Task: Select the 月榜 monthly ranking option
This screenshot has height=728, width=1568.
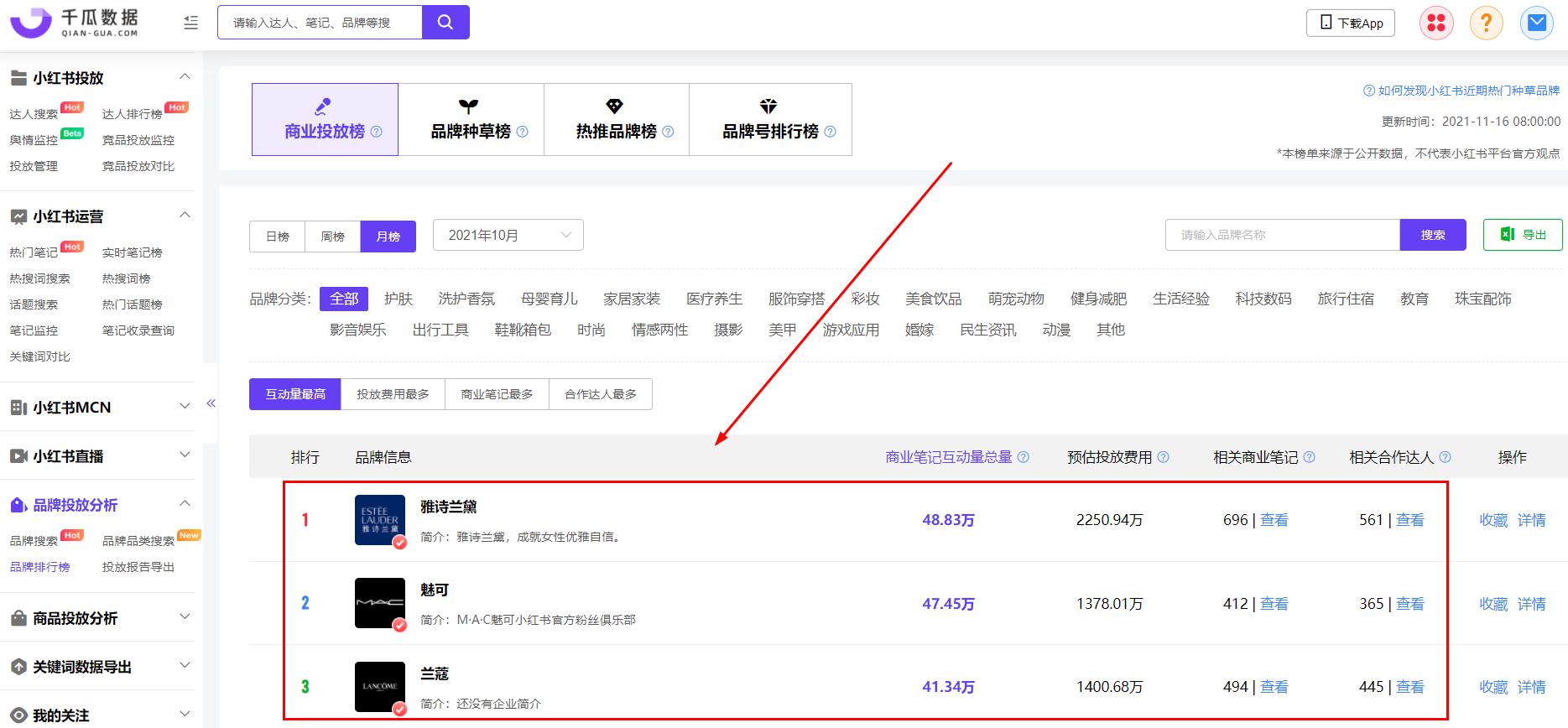Action: click(x=388, y=237)
